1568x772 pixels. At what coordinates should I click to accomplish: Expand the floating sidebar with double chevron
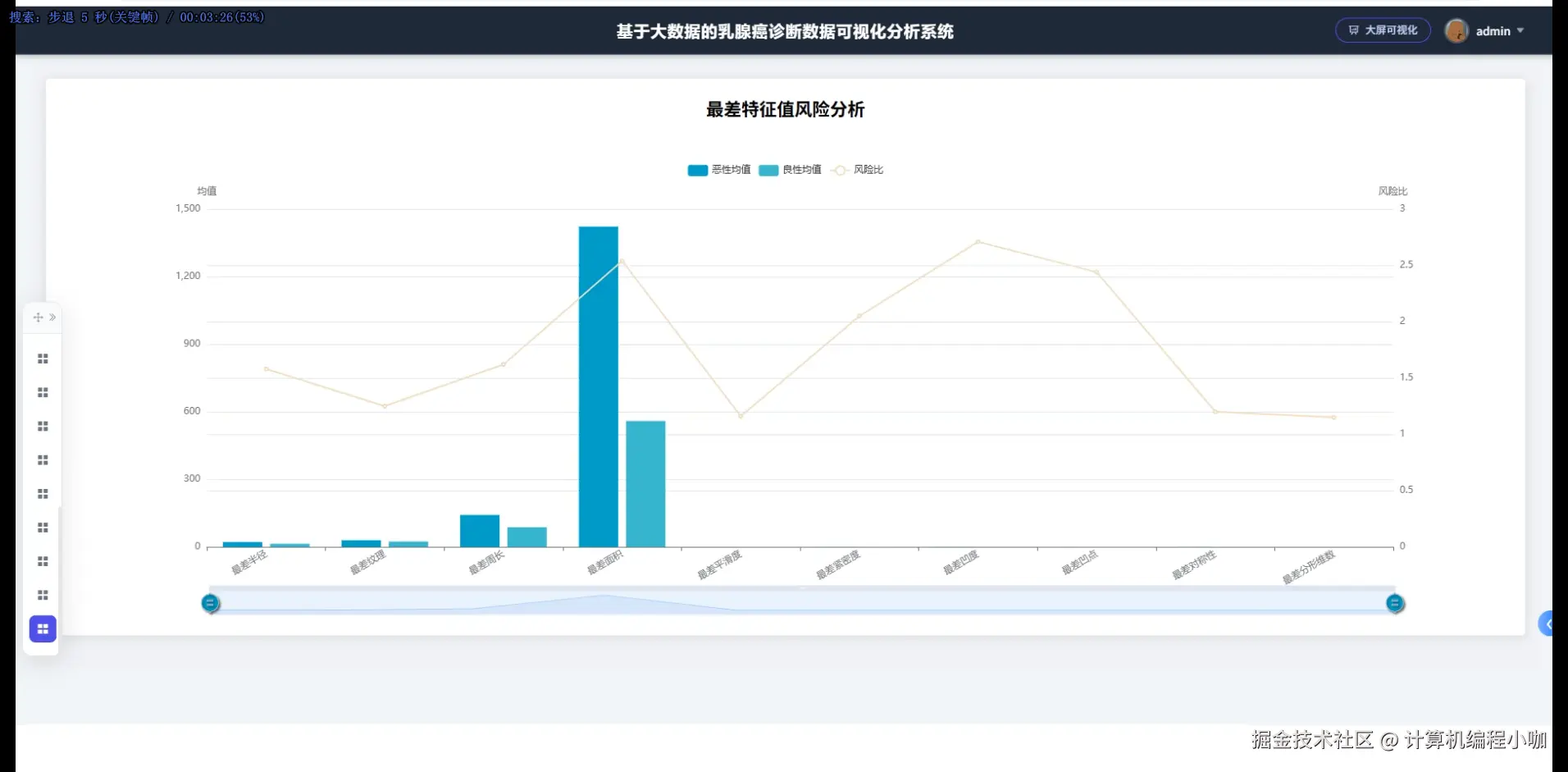(x=52, y=317)
